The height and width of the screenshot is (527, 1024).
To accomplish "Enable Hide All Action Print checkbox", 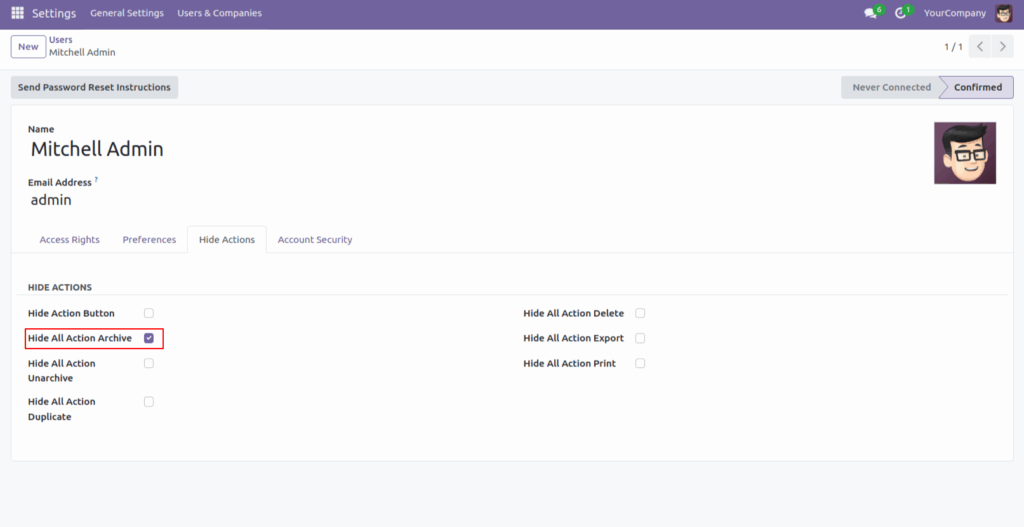I will point(640,363).
